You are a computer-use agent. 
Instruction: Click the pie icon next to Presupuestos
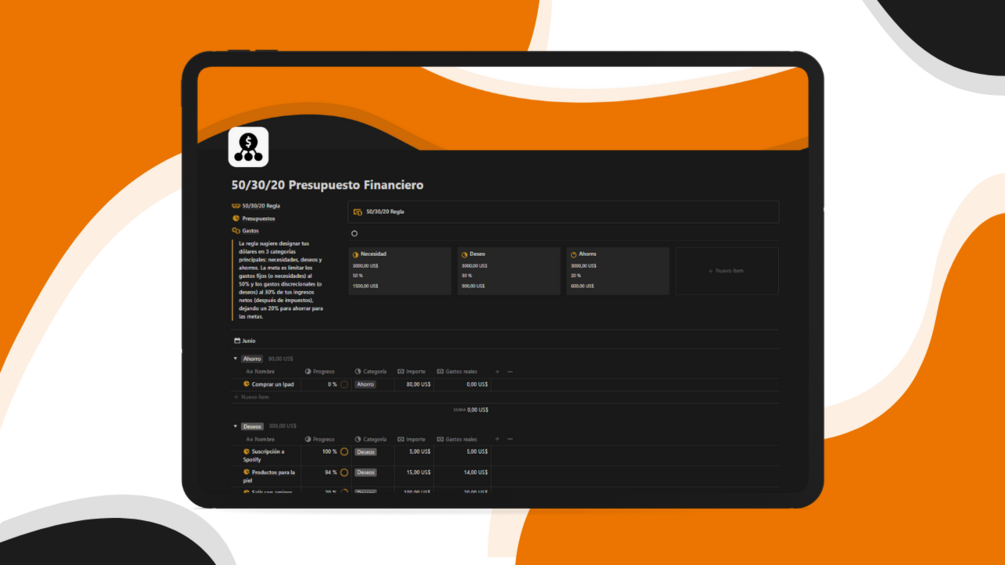coord(236,218)
